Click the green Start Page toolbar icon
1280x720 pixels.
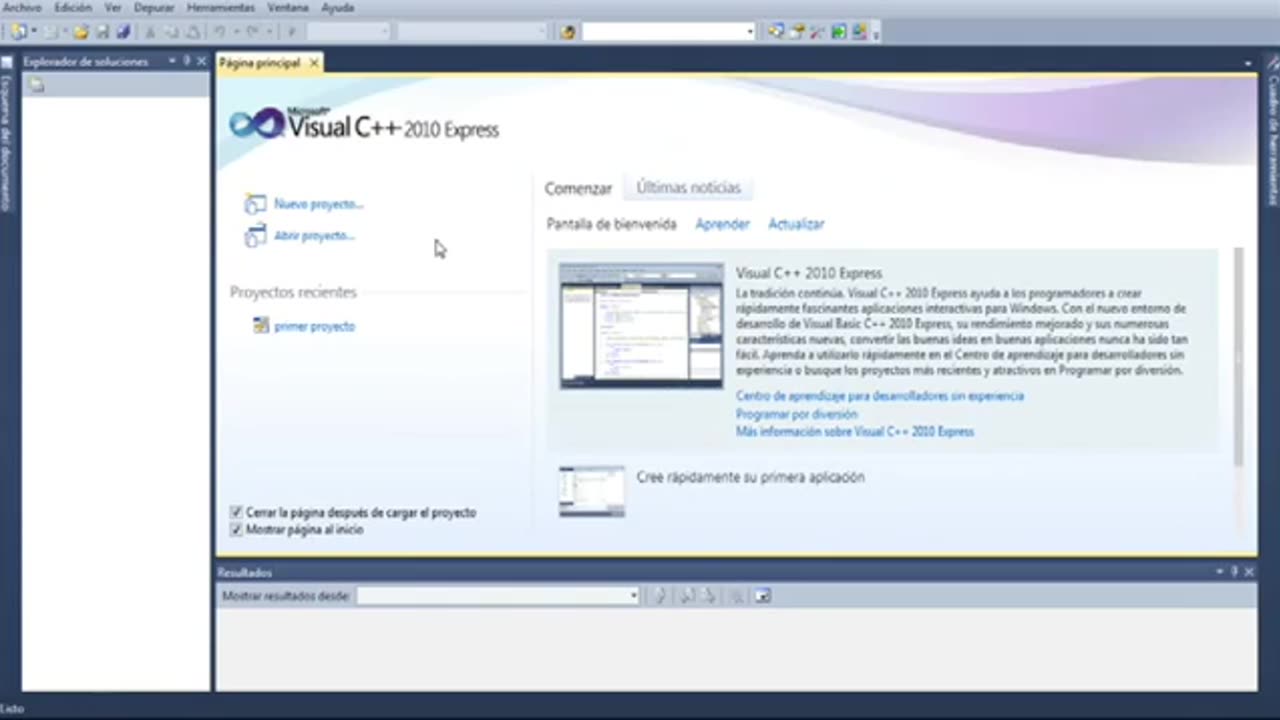pyautogui.click(x=838, y=31)
